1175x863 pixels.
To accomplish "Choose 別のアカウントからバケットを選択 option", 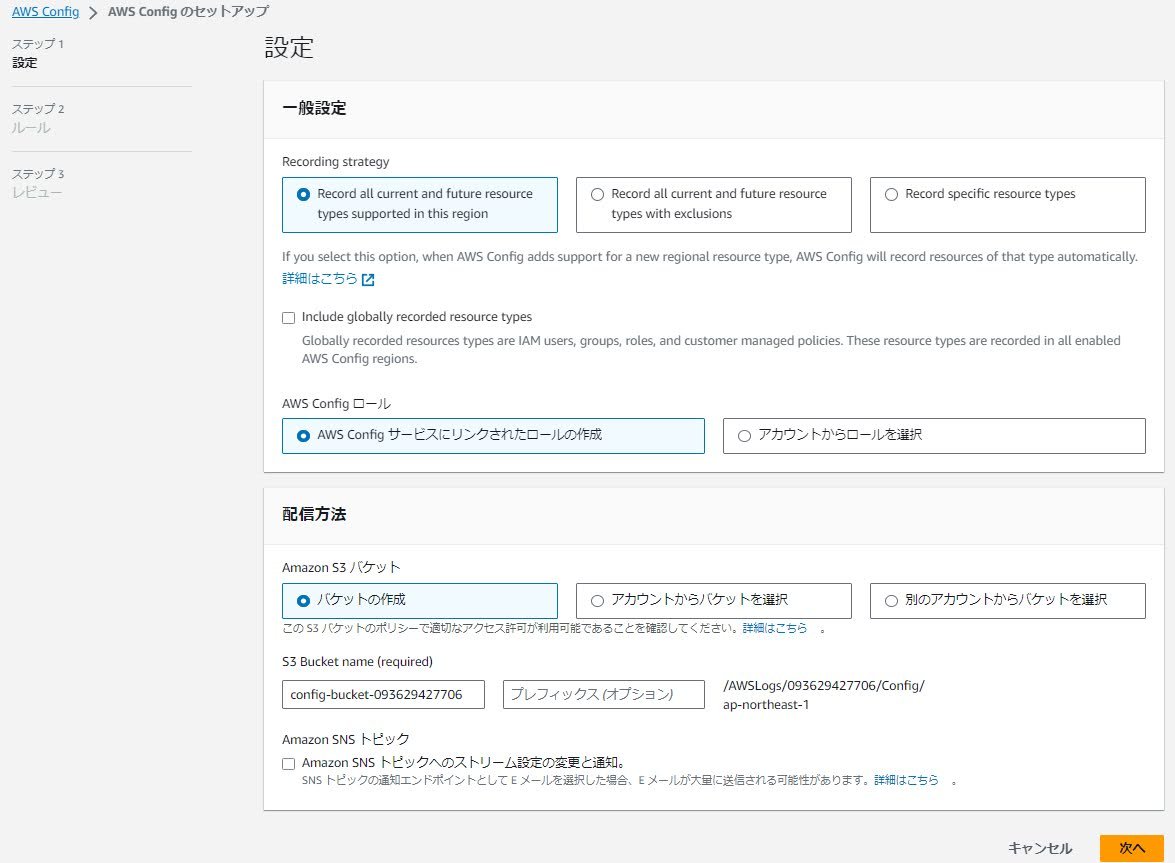I will click(x=890, y=601).
